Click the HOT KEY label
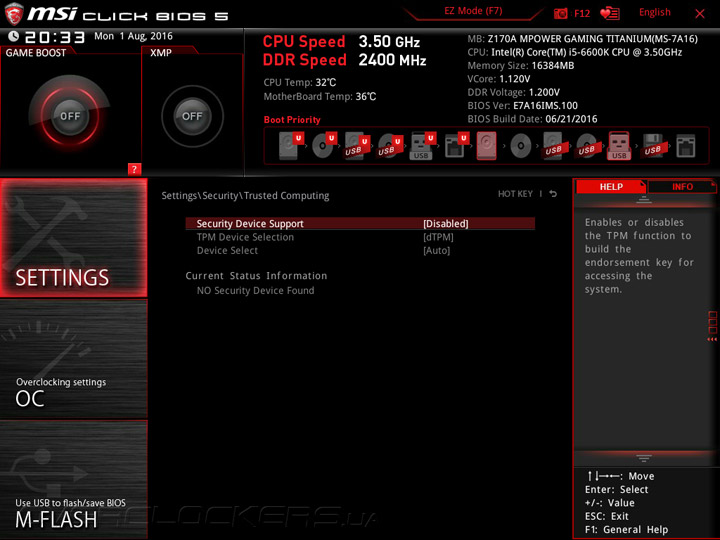Image resolution: width=720 pixels, height=540 pixels. tap(515, 194)
